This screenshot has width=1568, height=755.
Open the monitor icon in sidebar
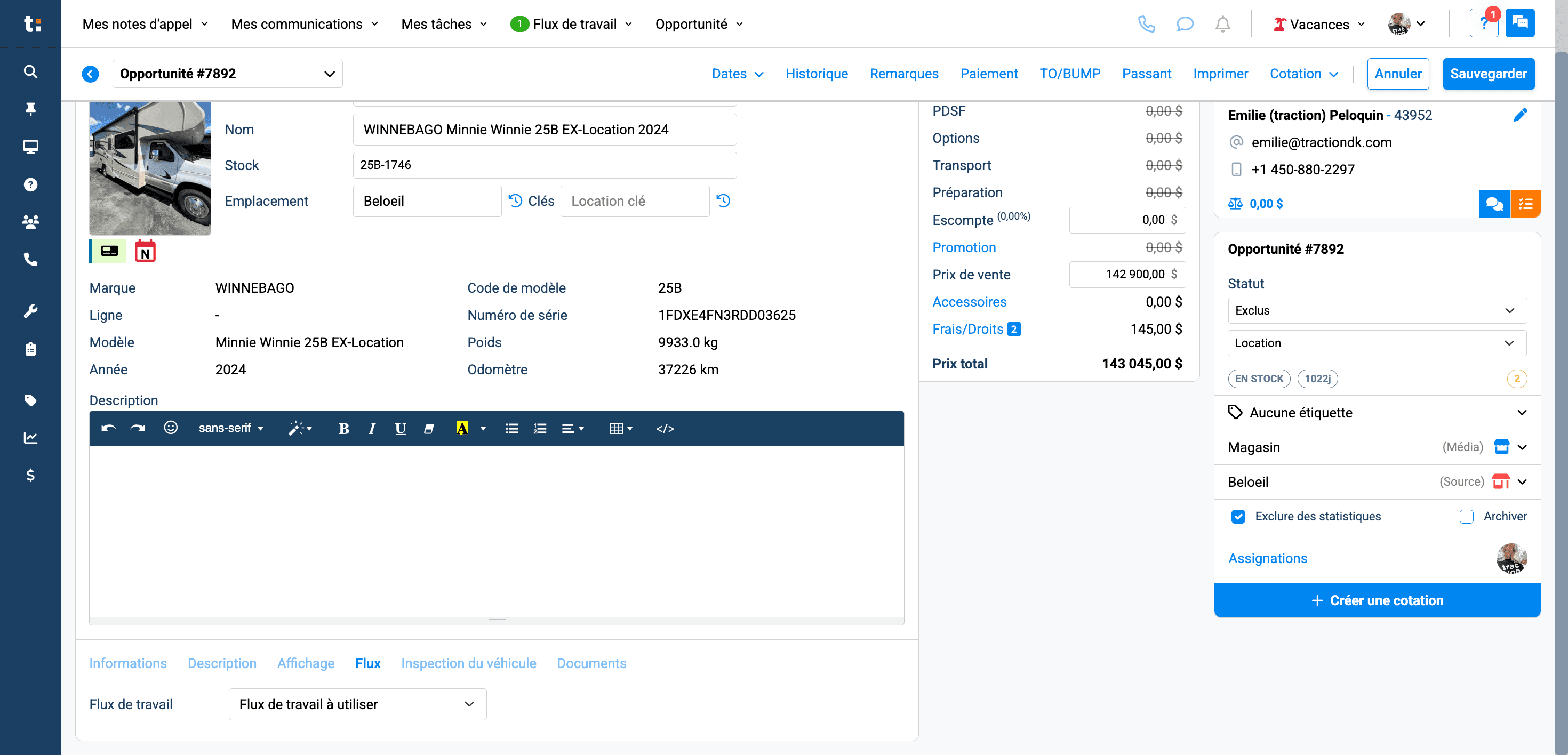(30, 147)
